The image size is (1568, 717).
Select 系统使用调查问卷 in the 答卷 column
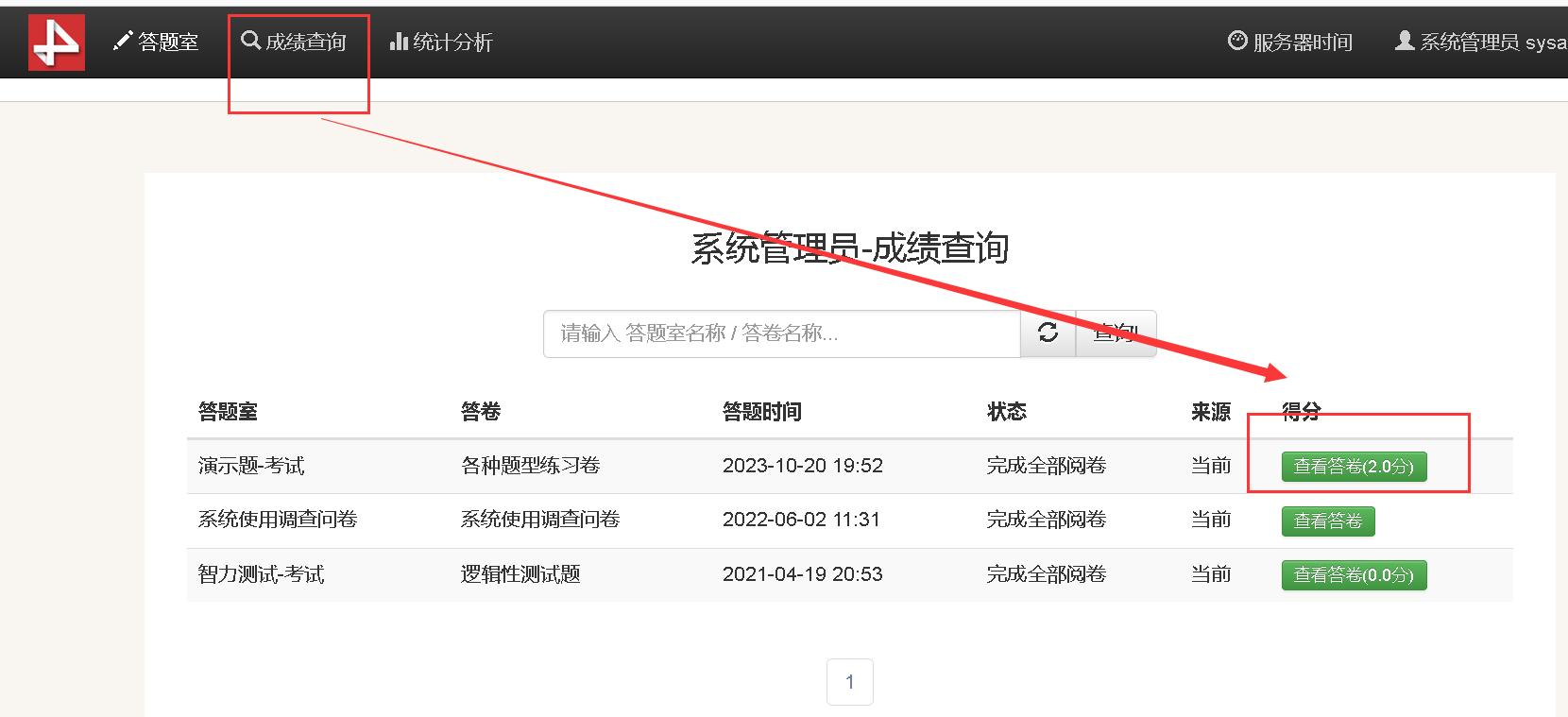[540, 520]
